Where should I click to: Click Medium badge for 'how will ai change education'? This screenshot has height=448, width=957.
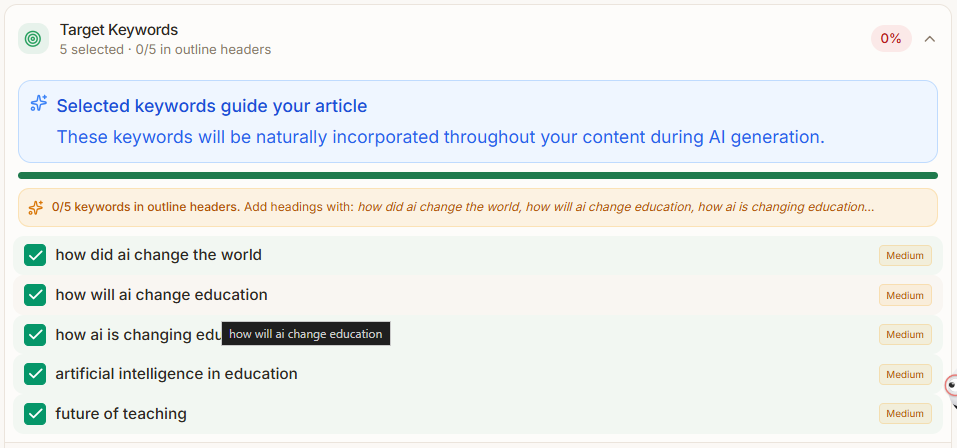[x=904, y=295]
